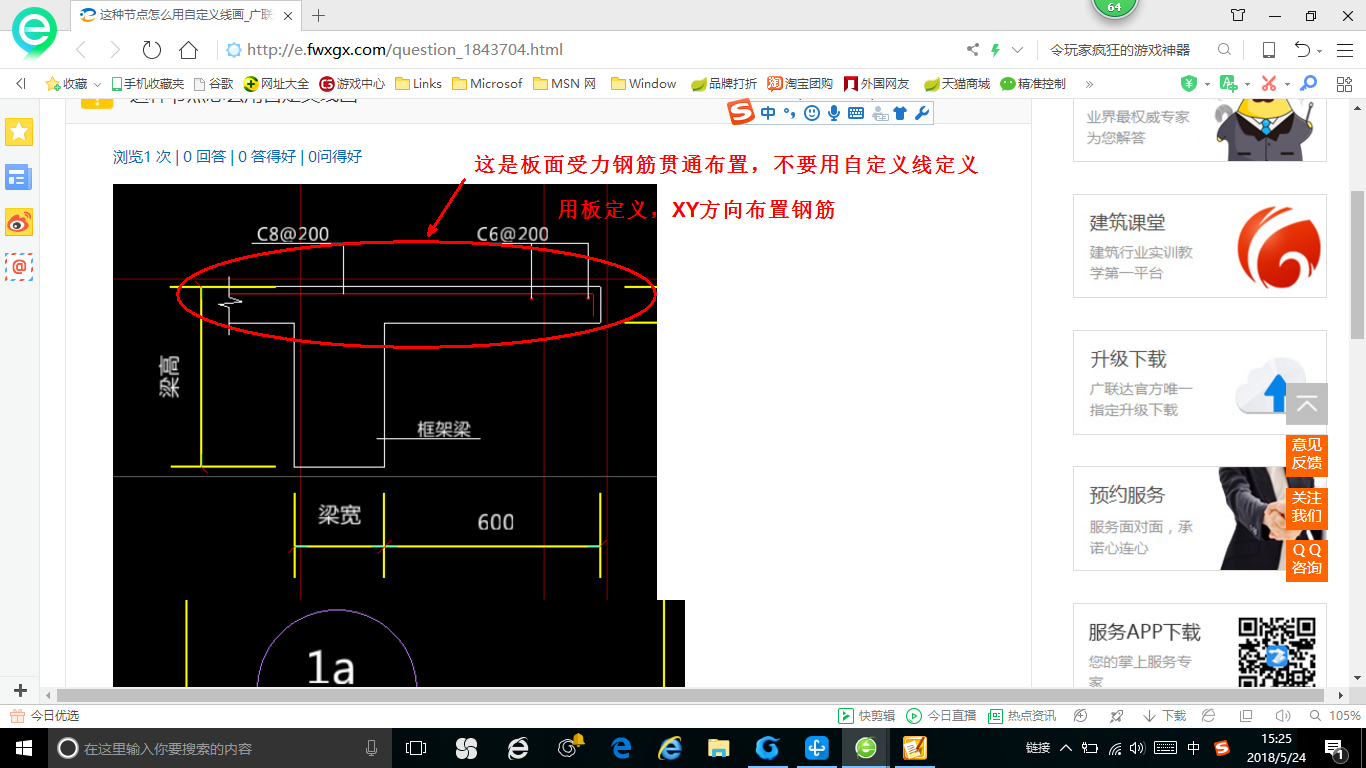The image size is (1366, 768).
Task: Open the 天猫商城 bookmark
Action: coord(957,84)
